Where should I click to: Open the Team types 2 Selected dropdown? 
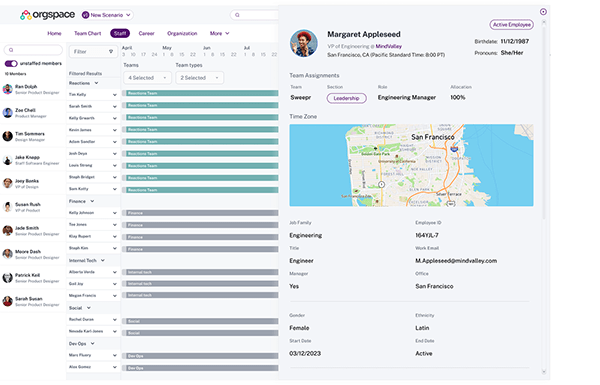tap(199, 78)
